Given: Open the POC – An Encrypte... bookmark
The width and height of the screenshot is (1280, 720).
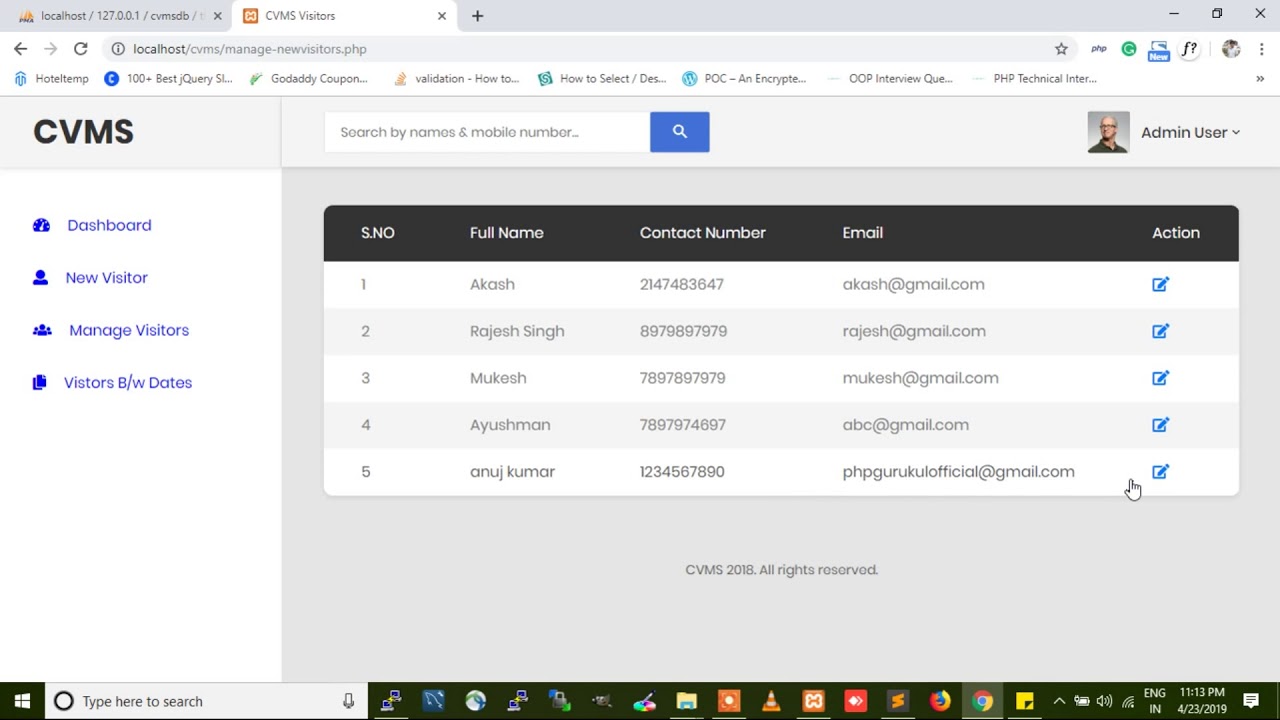Looking at the screenshot, I should coord(744,79).
